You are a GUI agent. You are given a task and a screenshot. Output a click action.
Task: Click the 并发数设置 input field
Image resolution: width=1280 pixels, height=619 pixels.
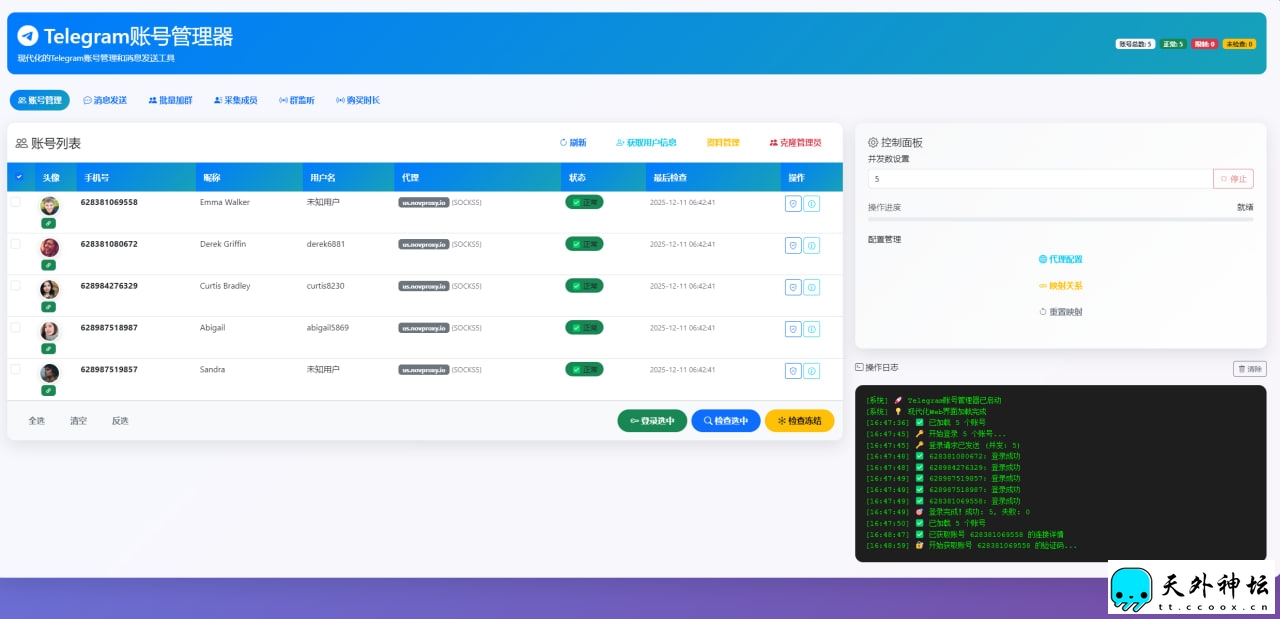point(1039,179)
